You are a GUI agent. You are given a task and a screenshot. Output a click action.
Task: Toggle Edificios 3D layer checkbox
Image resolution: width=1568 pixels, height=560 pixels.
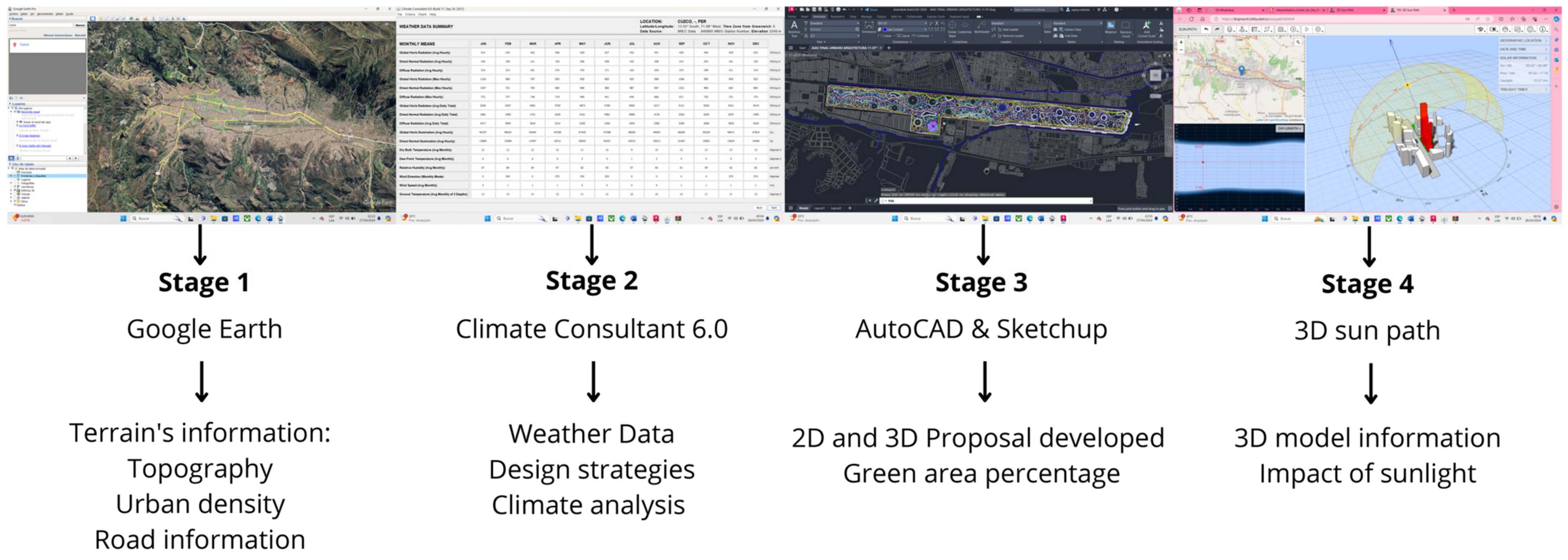tap(15, 190)
